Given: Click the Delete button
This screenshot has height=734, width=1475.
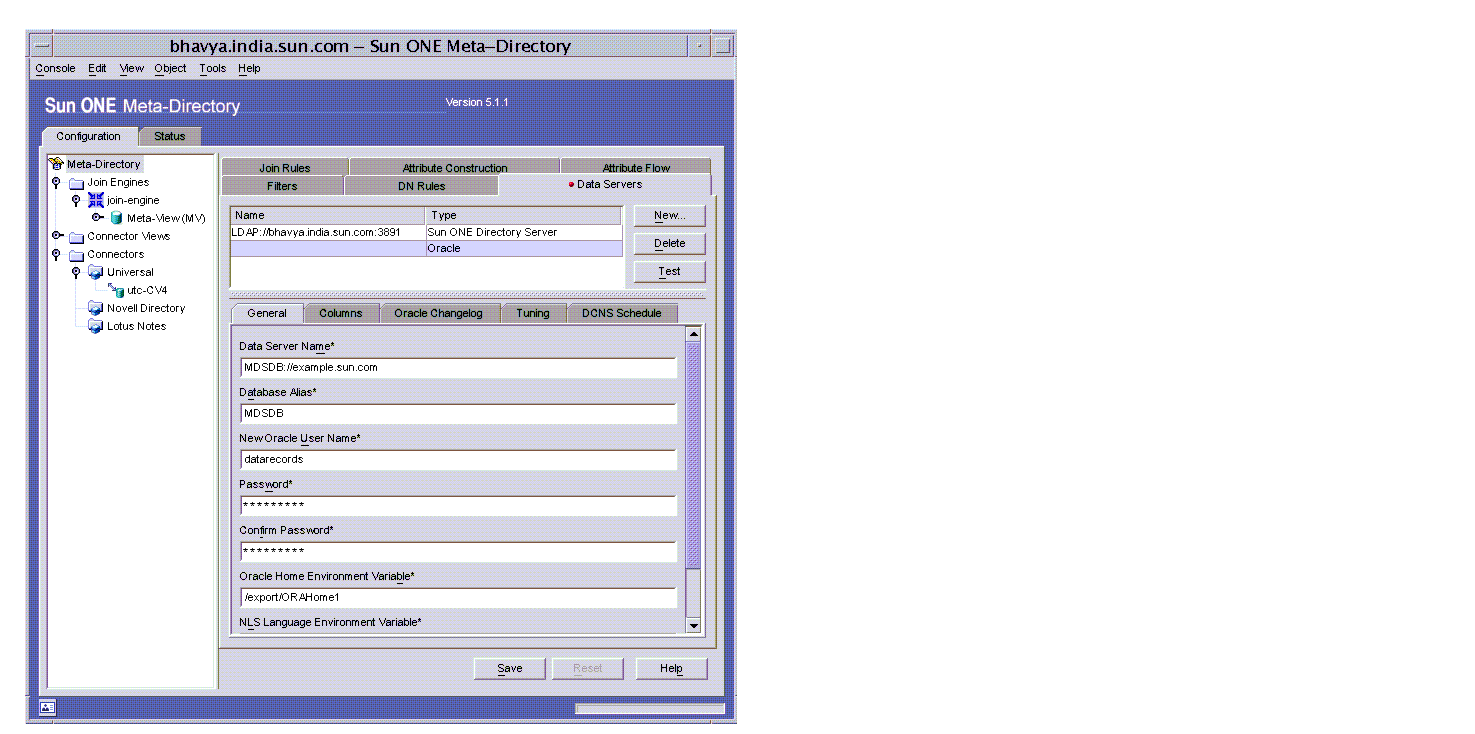Looking at the screenshot, I should (670, 244).
